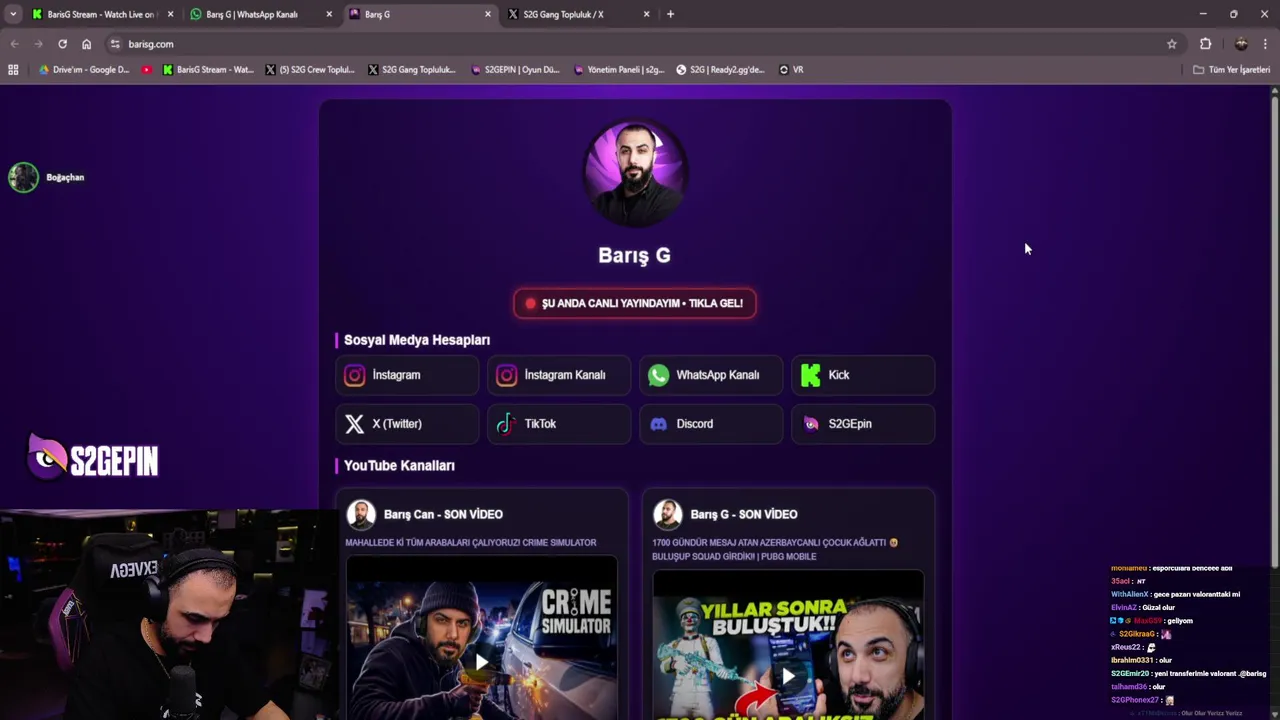1280x720 pixels.
Task: Open the Tüm Yer İşaretleri folder
Action: [1231, 70]
